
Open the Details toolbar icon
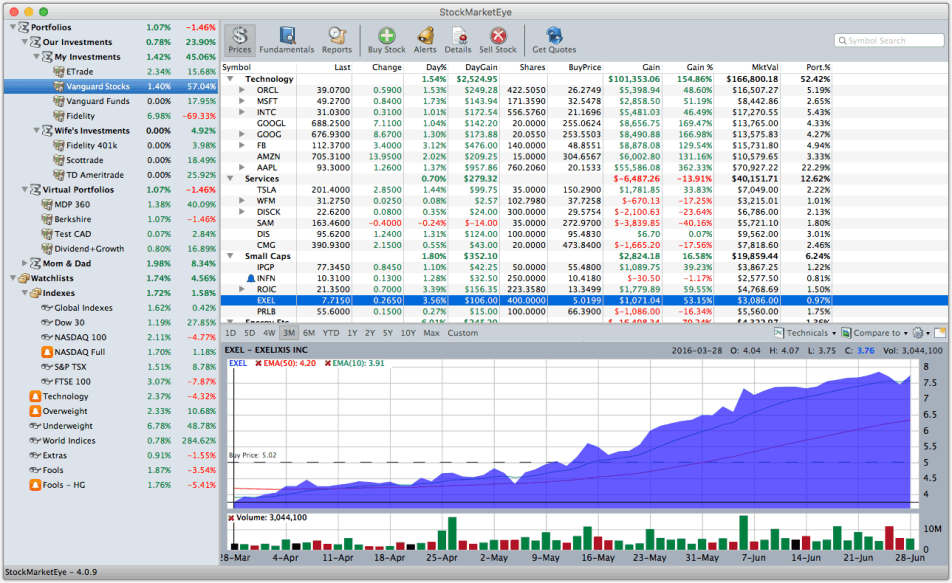(459, 36)
